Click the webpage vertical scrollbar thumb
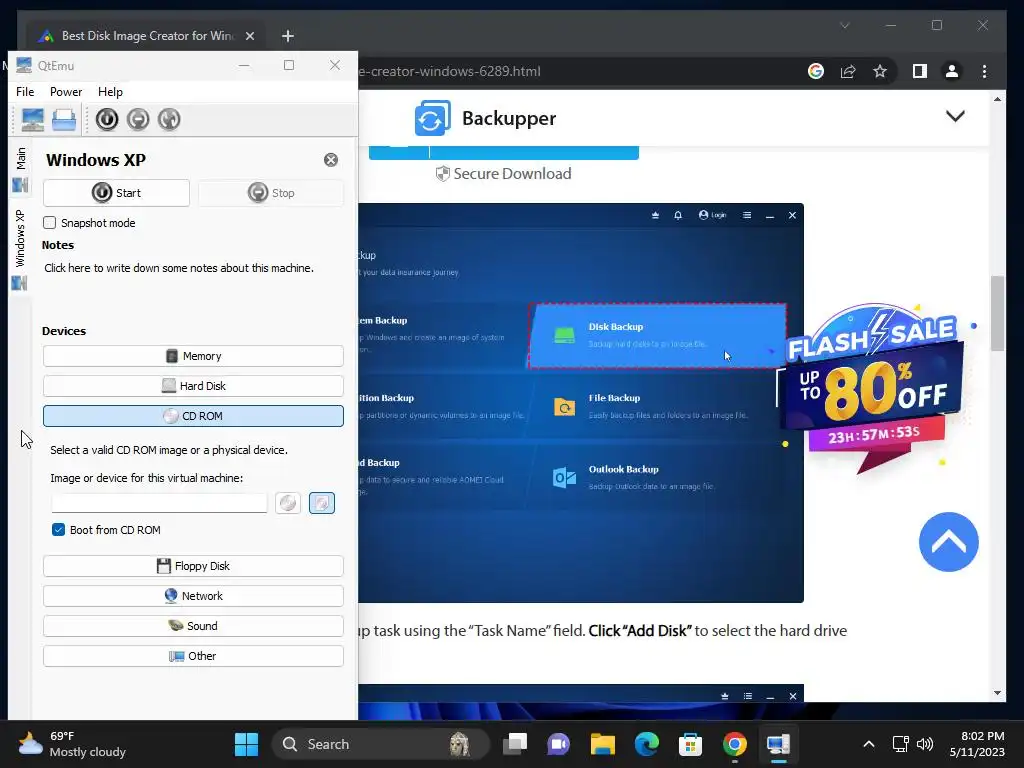Viewport: 1024px width, 768px height. pyautogui.click(x=997, y=313)
